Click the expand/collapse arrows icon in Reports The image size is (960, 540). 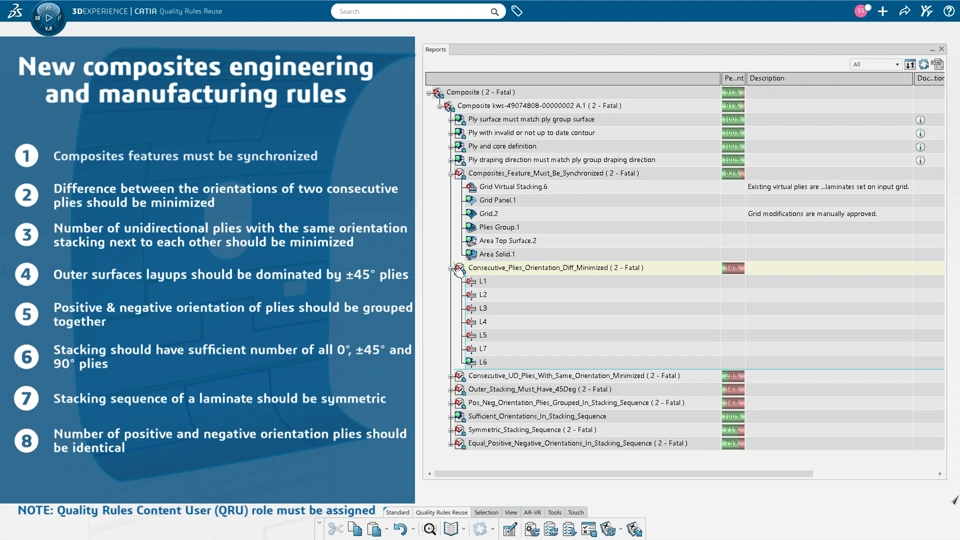(910, 64)
